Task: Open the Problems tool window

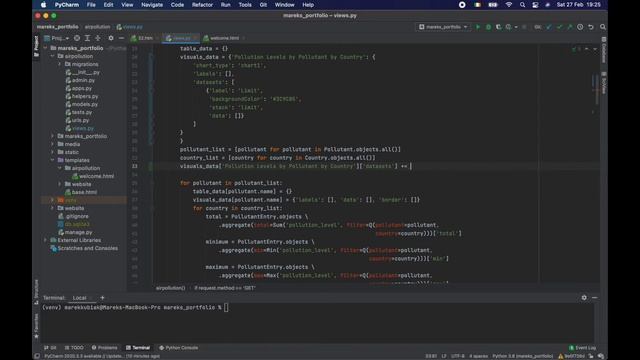Action: click(104, 348)
